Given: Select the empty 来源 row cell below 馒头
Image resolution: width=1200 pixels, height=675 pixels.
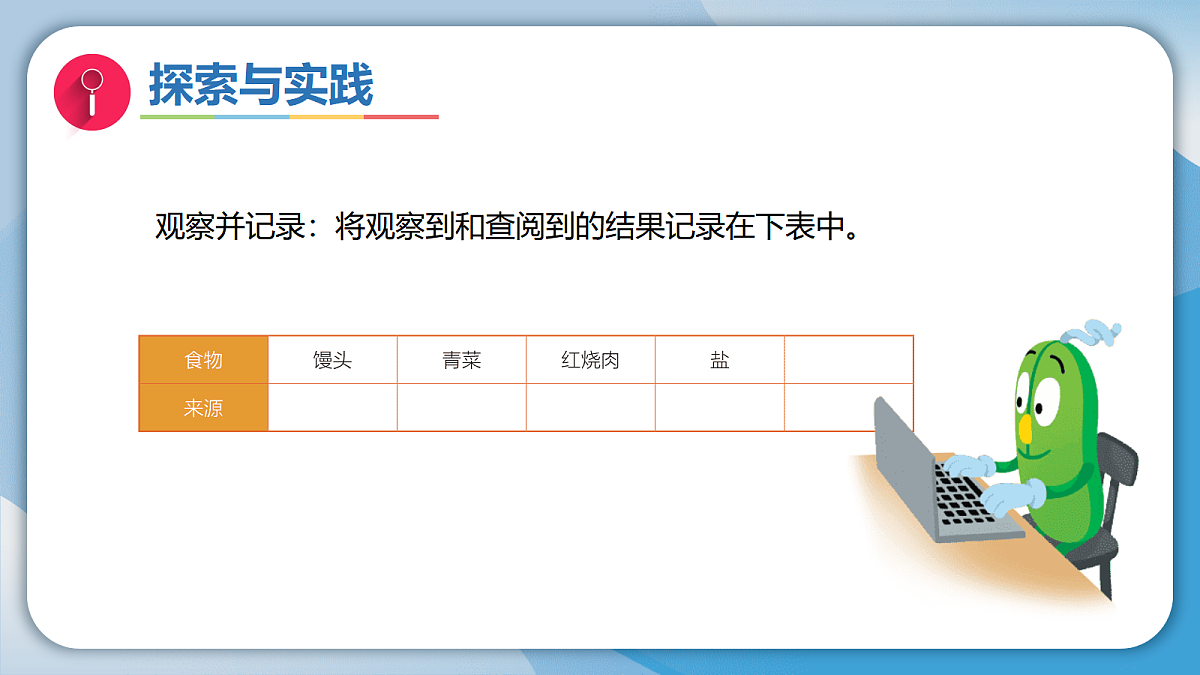Looking at the screenshot, I should pyautogui.click(x=332, y=407).
